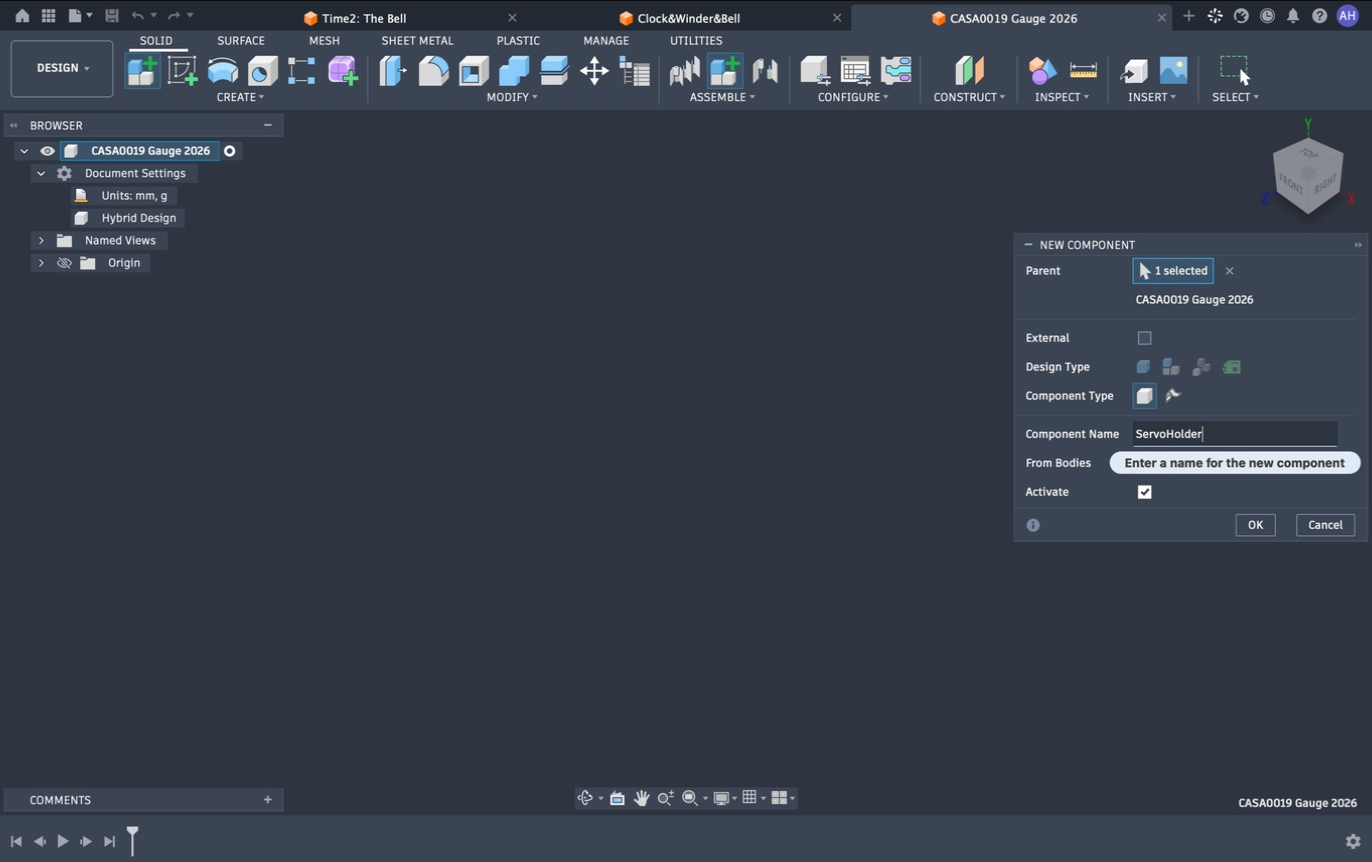Switch to the SHEET METAL tab

tap(417, 41)
